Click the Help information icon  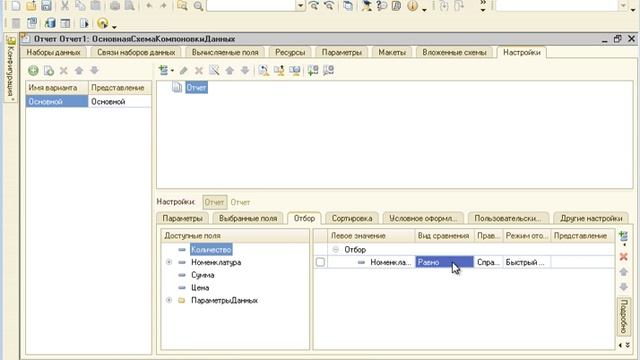point(413,6)
